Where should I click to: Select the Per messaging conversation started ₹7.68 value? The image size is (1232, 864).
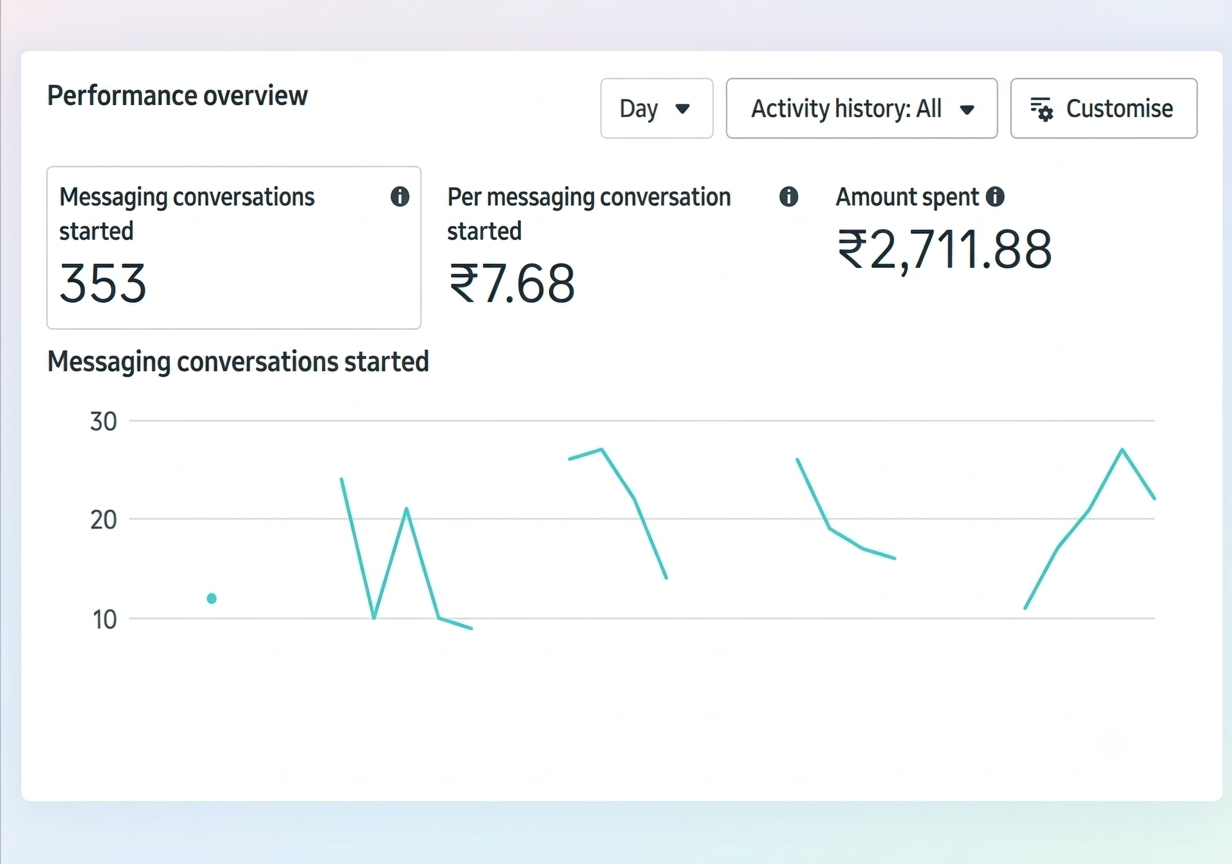(x=512, y=284)
